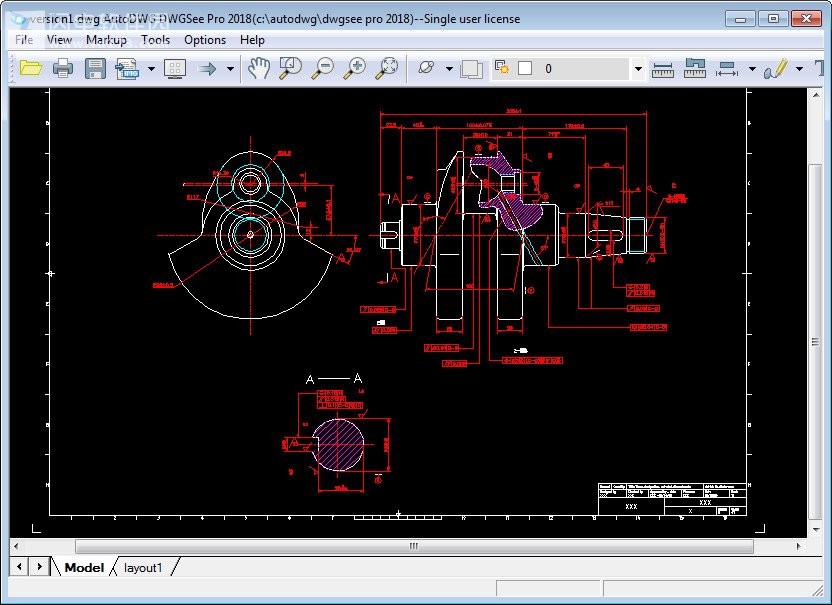Image resolution: width=832 pixels, height=605 pixels.
Task: Click the next arrow icon
Action: 207,68
